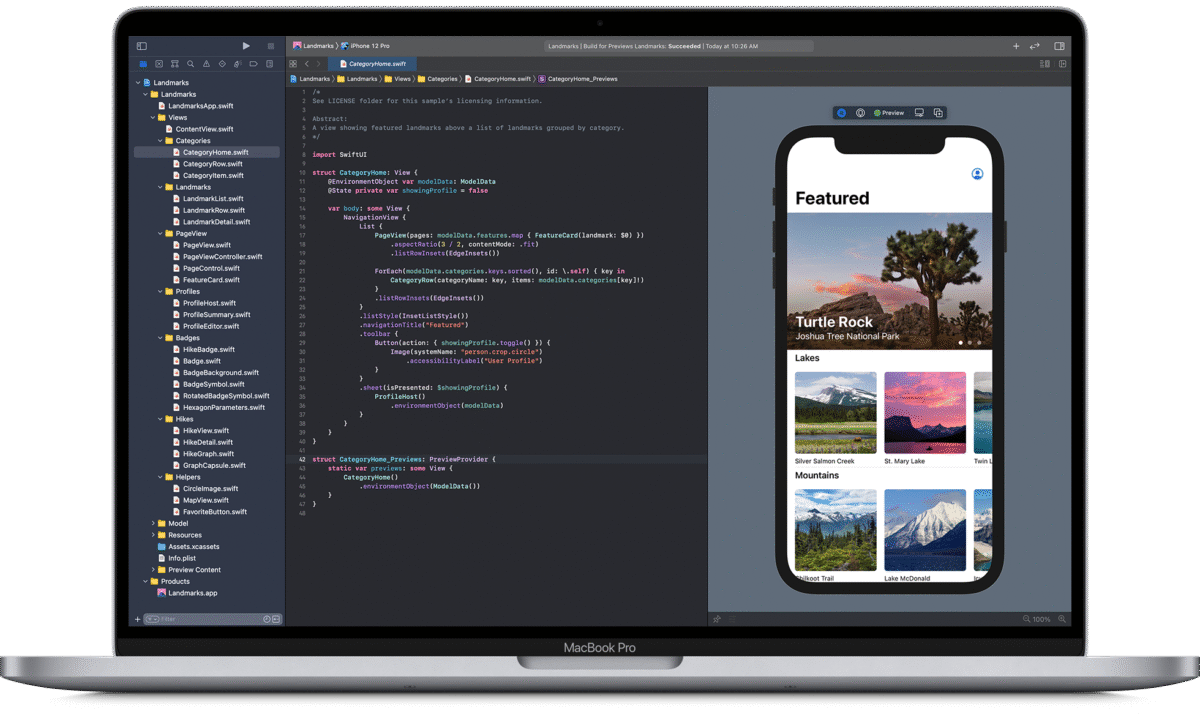Image resolution: width=1200 pixels, height=714 pixels.
Task: Click the build status activity bar
Action: pos(678,46)
